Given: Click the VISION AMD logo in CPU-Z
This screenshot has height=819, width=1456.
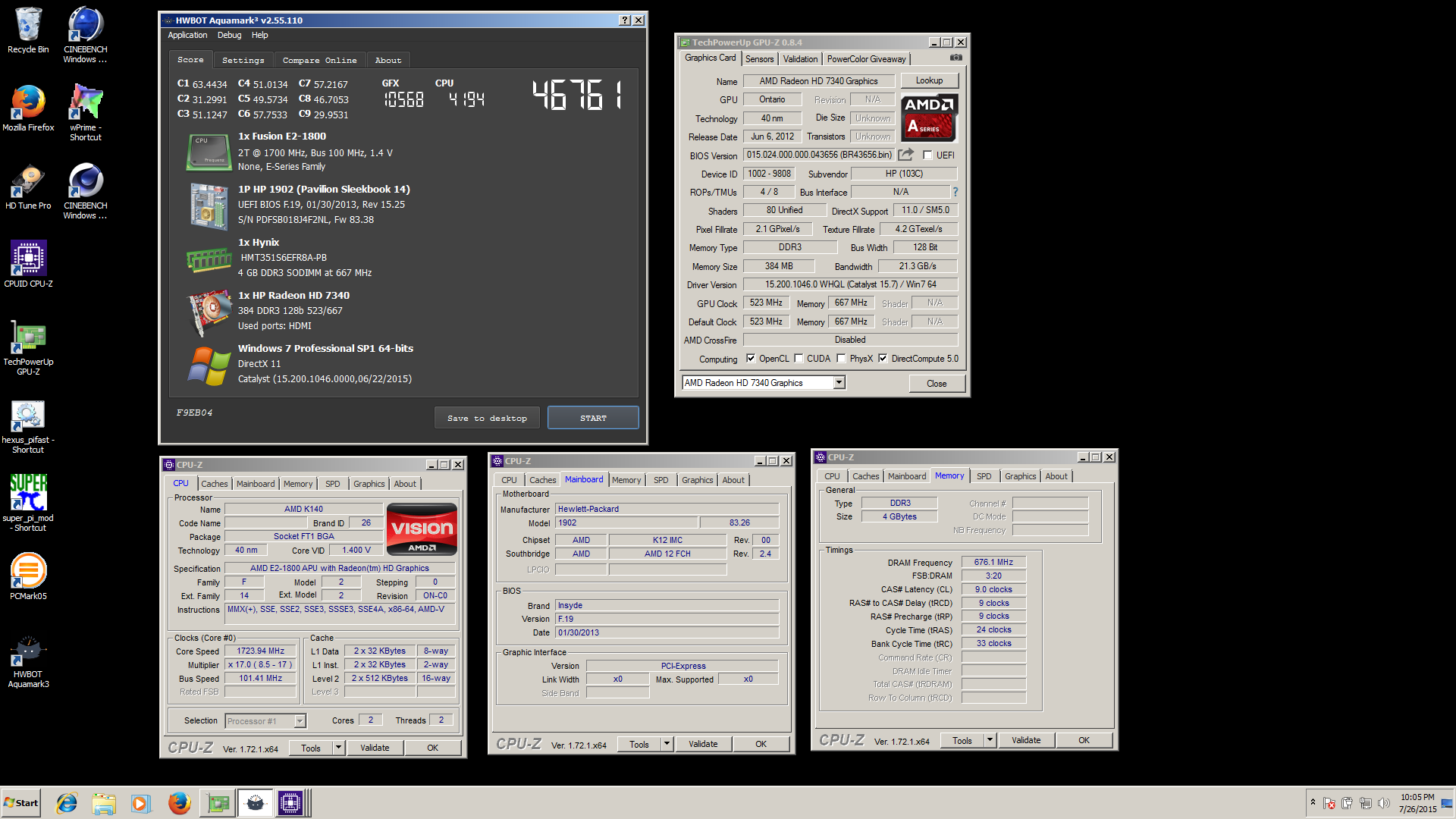Looking at the screenshot, I should tap(422, 529).
